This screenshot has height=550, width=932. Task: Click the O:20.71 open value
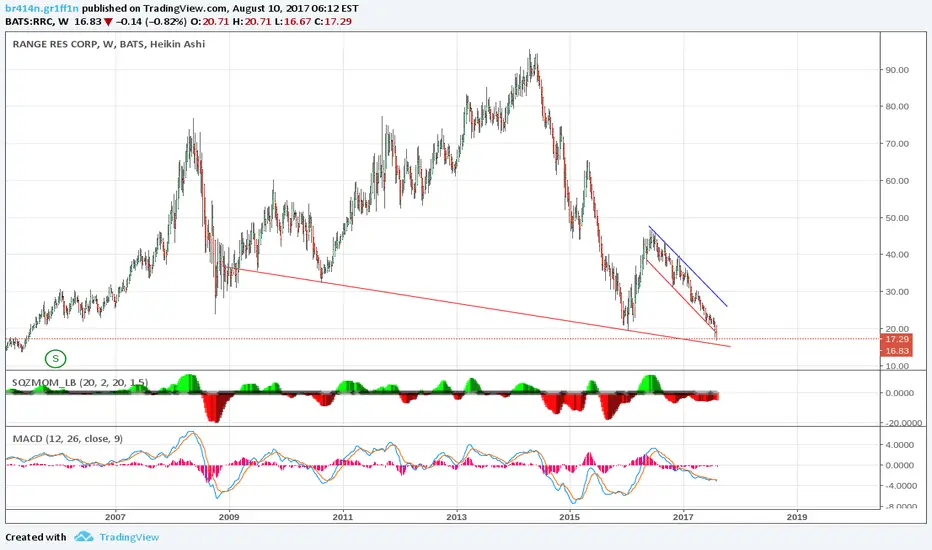[210, 21]
